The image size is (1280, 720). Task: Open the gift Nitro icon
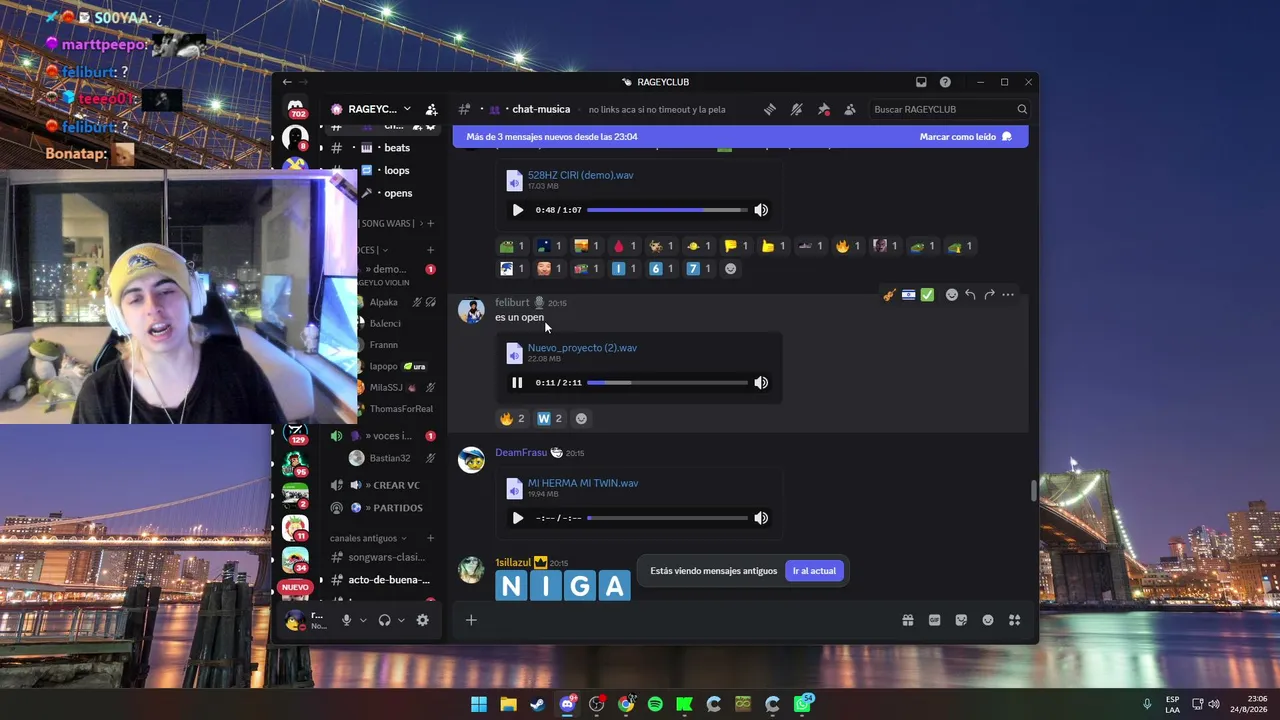[908, 620]
